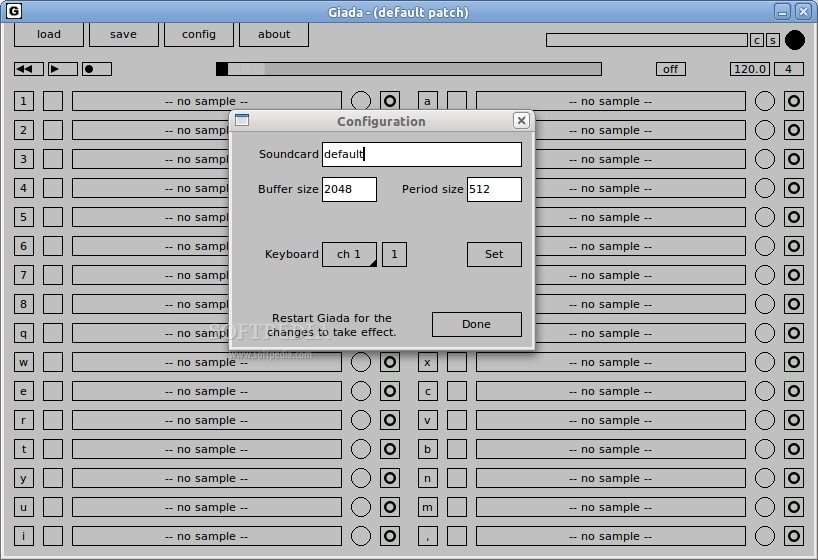Viewport: 818px width, 560px height.
Task: Open the 'off' quantize selector
Action: click(670, 69)
